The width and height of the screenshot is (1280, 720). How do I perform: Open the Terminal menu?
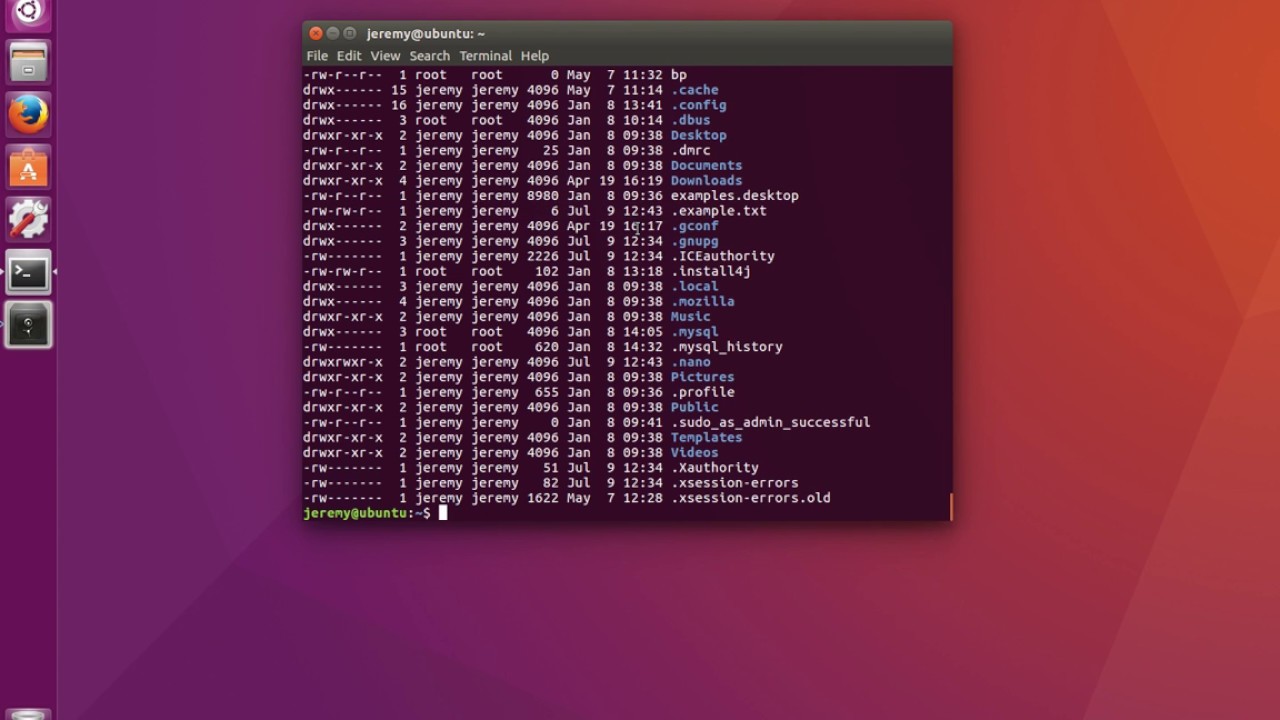[485, 56]
